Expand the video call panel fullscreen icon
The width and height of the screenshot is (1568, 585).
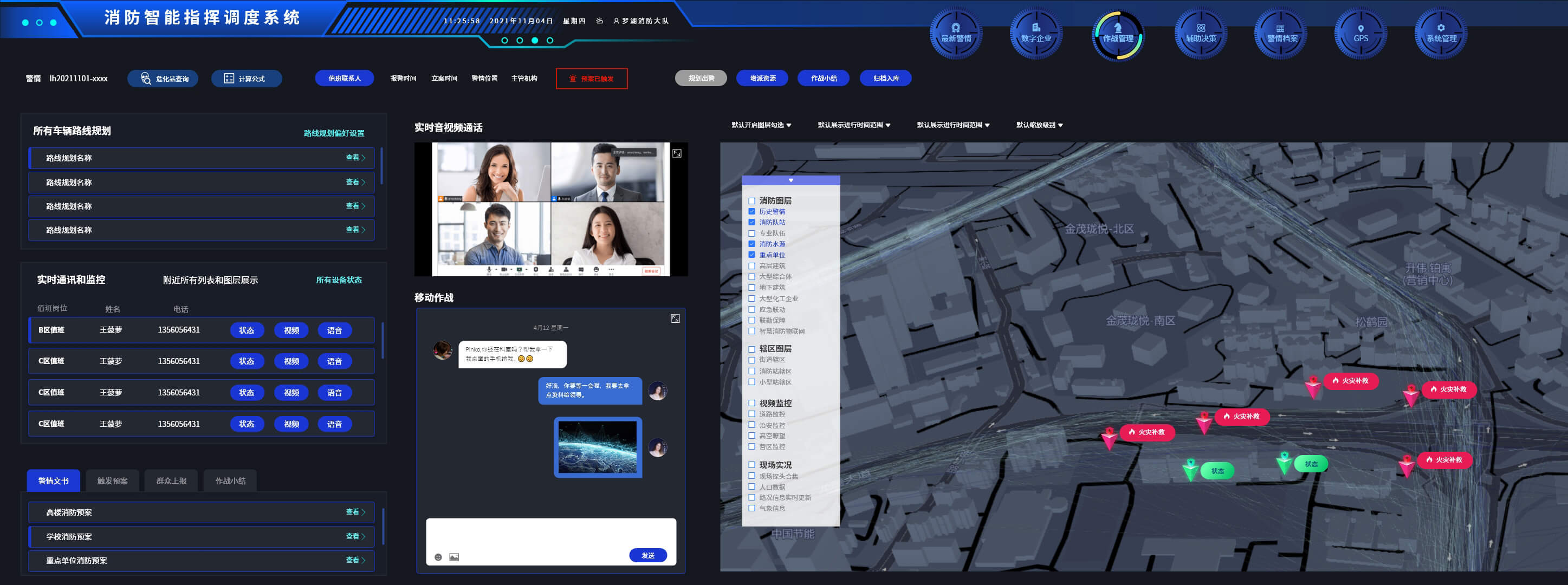point(677,153)
